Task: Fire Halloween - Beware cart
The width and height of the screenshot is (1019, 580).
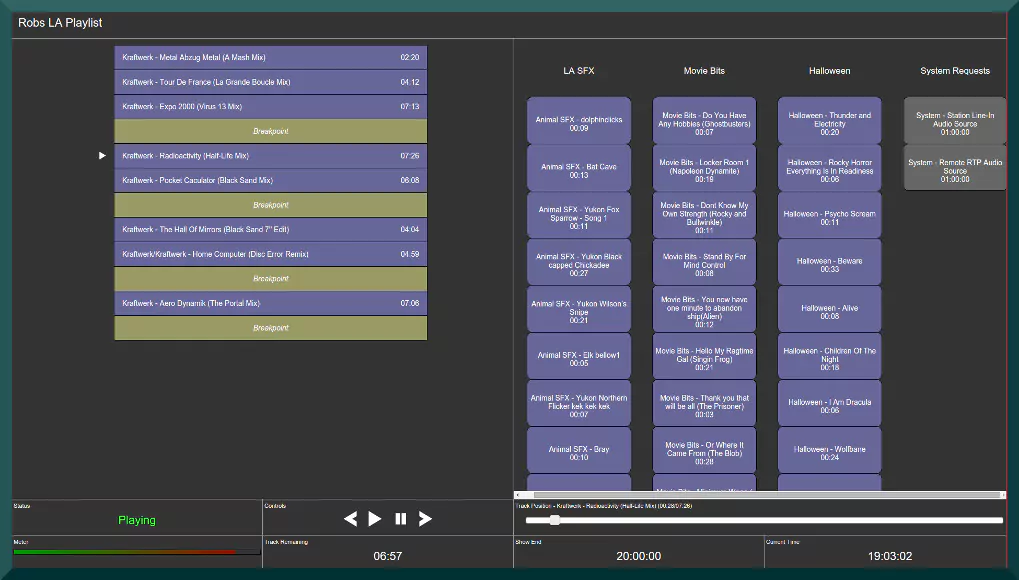Action: 829,262
